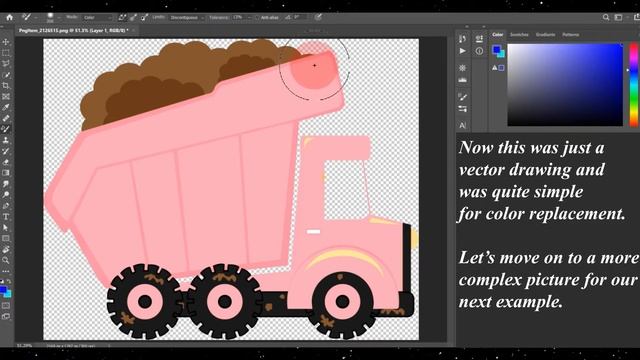Change screen mode at toolbar bottom
The width and height of the screenshot is (640, 360).
pos(6,316)
